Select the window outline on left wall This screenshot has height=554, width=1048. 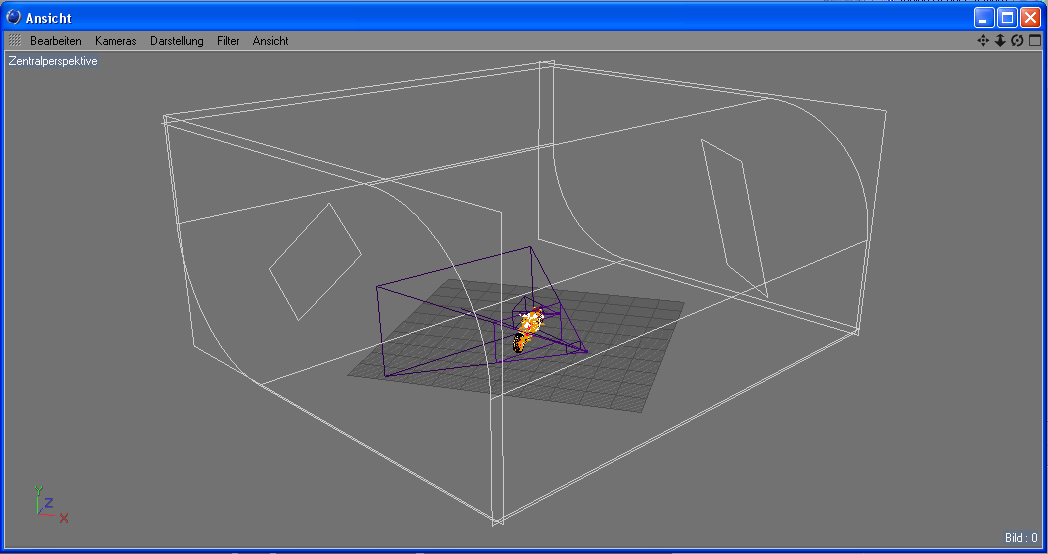pyautogui.click(x=315, y=262)
